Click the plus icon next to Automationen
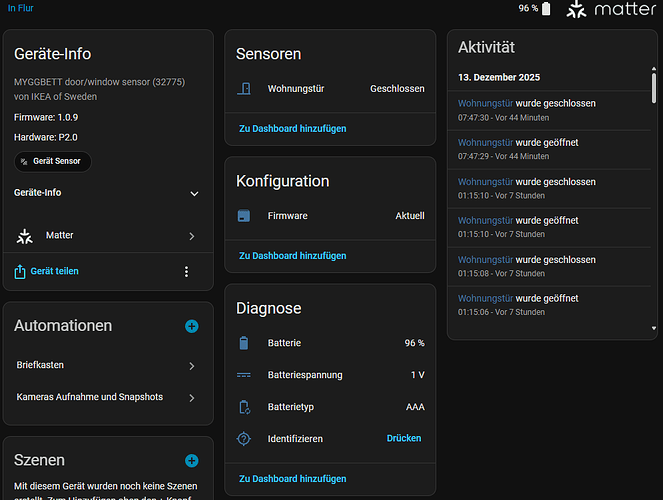 coord(192,326)
